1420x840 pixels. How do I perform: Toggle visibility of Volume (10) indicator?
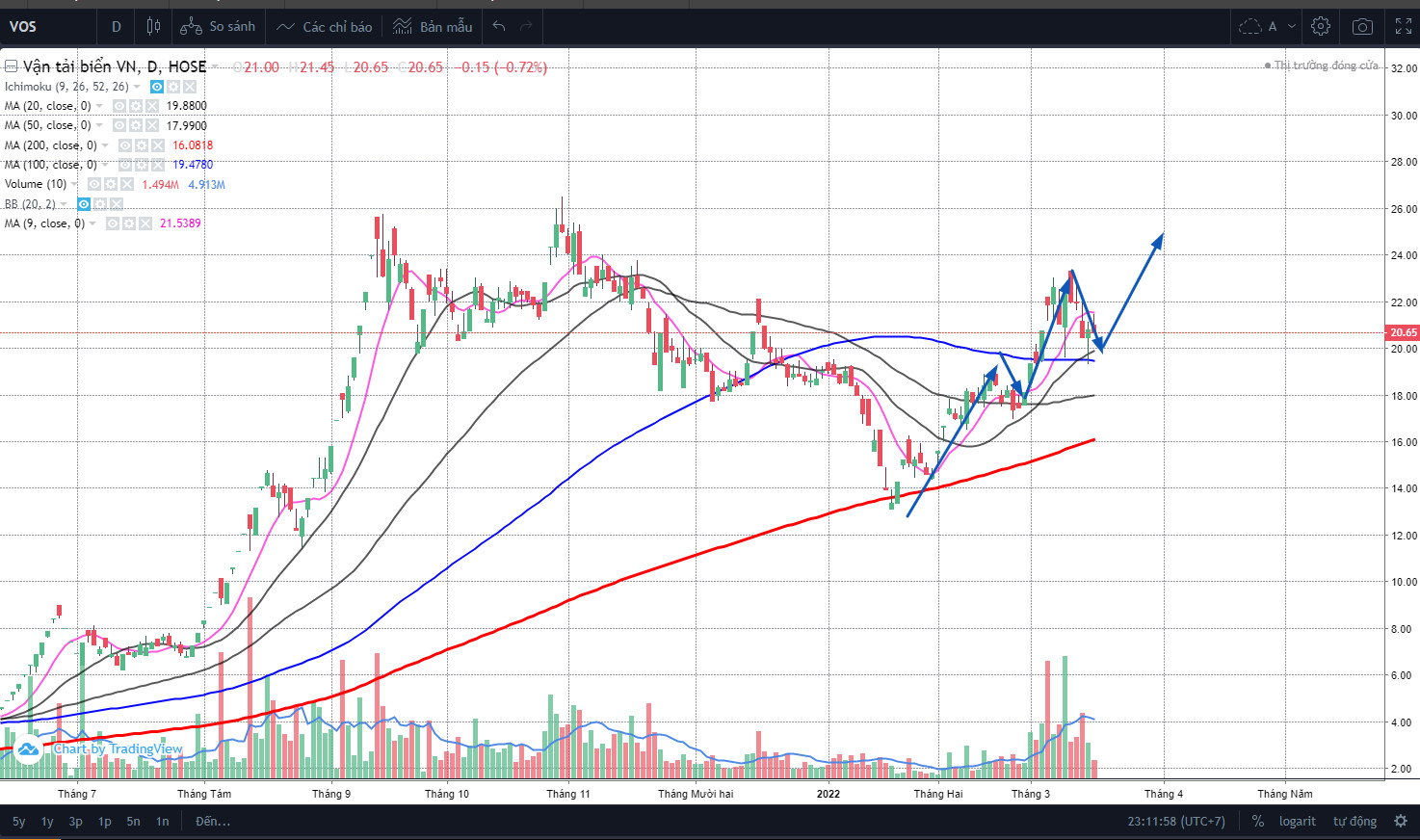point(94,184)
